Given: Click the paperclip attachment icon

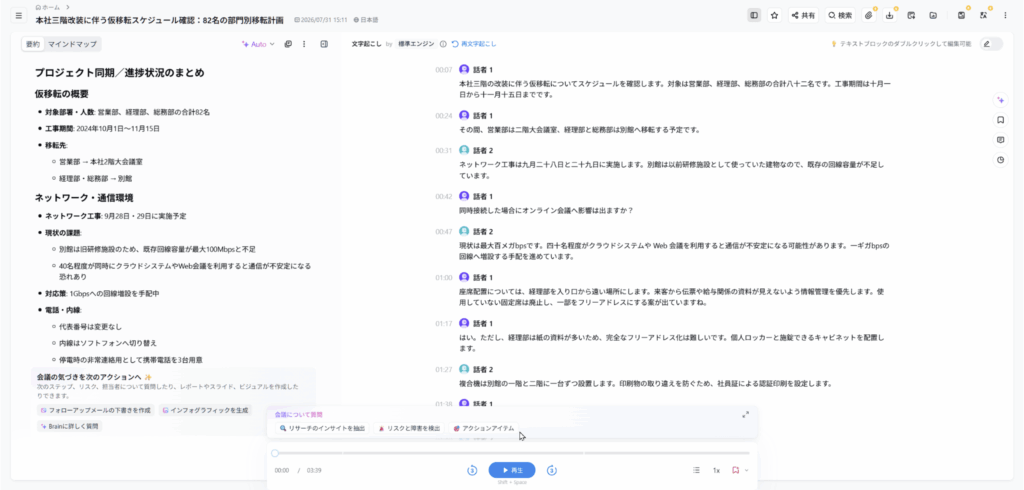Looking at the screenshot, I should point(869,15).
